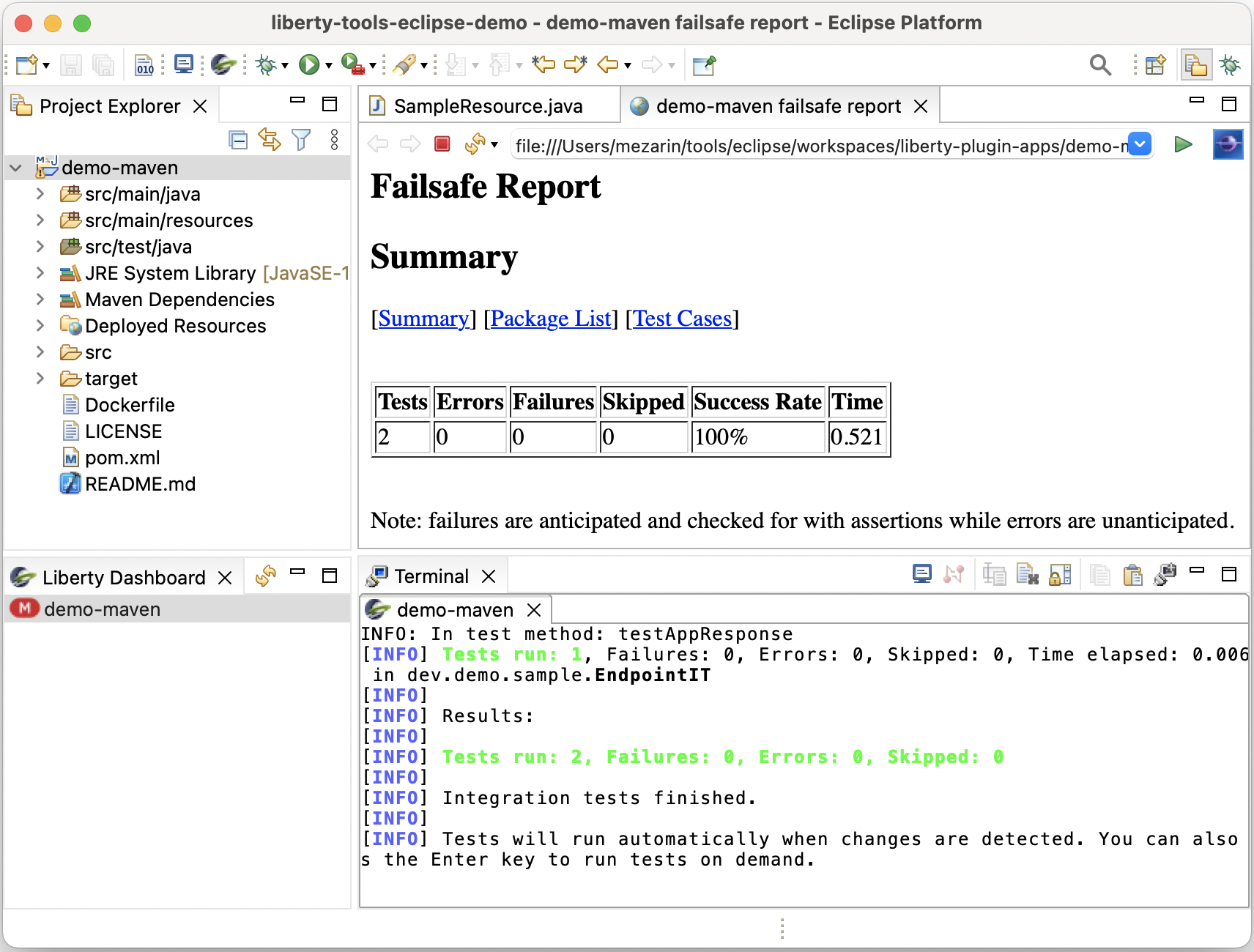
Task: Click the Eclipse globe icon in browser toolbar
Action: tap(1228, 144)
